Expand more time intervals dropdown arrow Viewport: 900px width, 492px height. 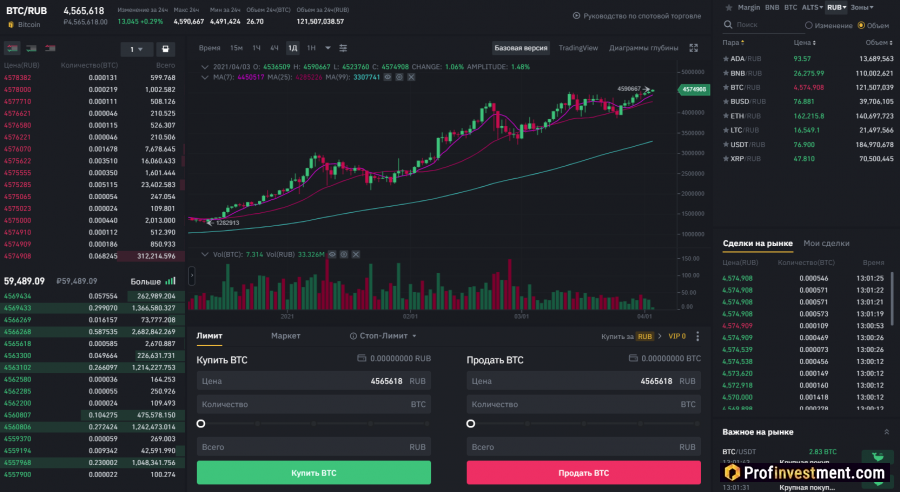[x=328, y=48]
